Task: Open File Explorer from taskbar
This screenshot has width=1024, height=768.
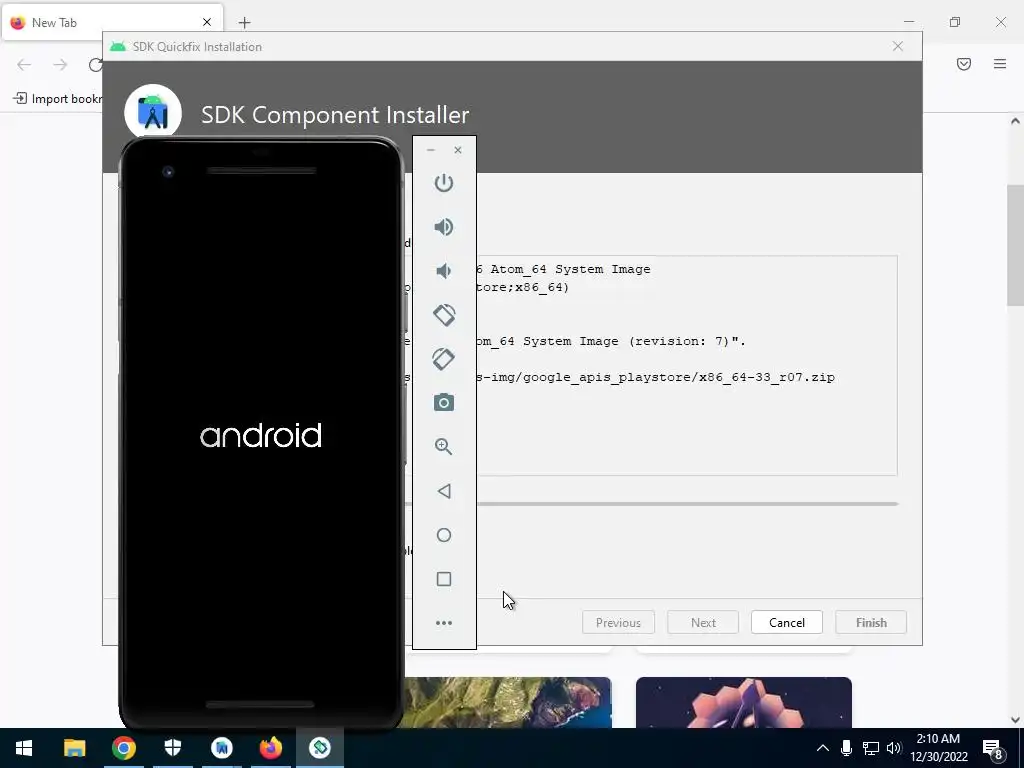Action: point(74,748)
